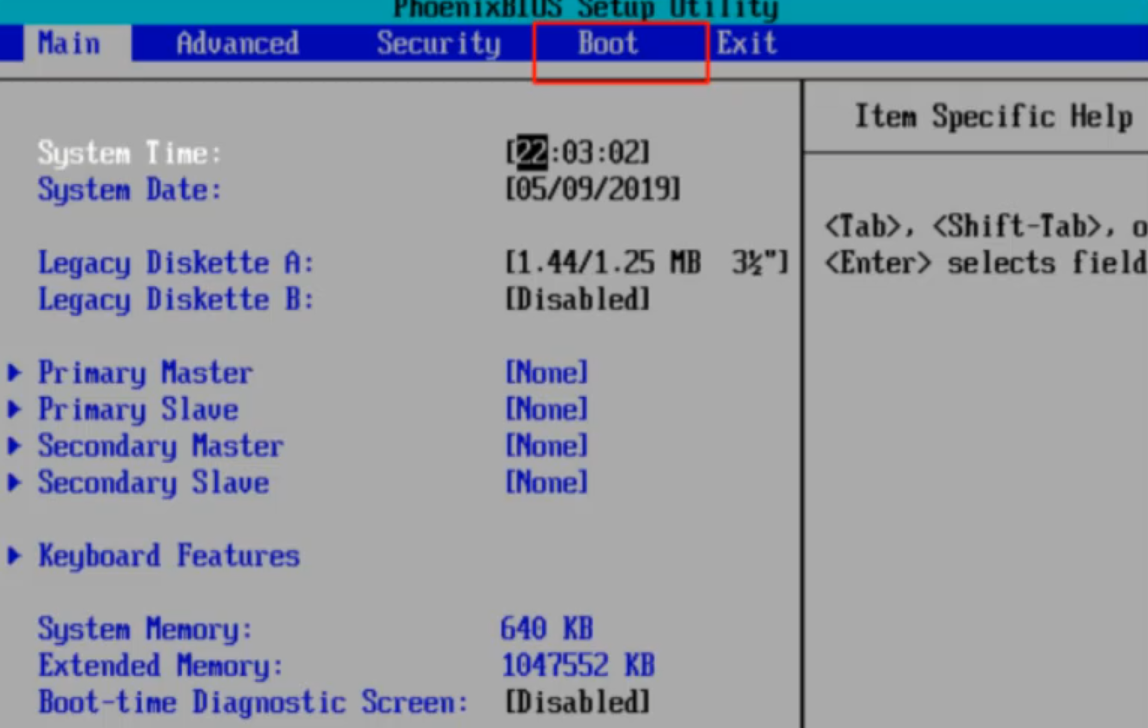Select the System Date value field
1148x728 pixels.
tap(593, 190)
